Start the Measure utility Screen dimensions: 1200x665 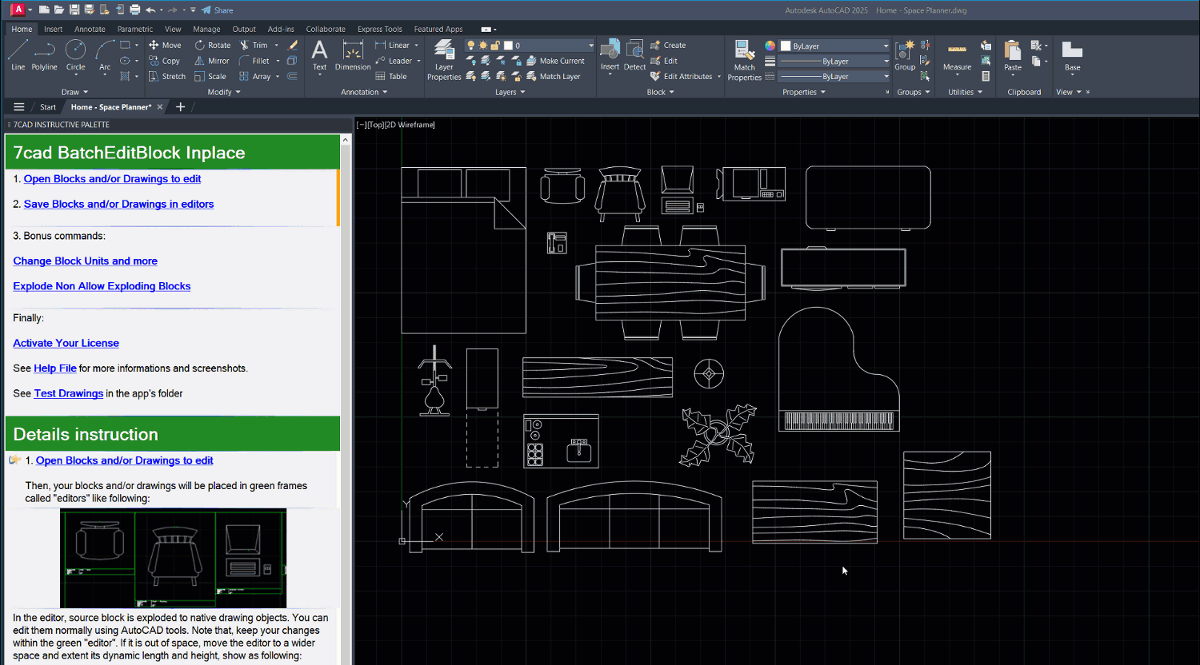(956, 55)
